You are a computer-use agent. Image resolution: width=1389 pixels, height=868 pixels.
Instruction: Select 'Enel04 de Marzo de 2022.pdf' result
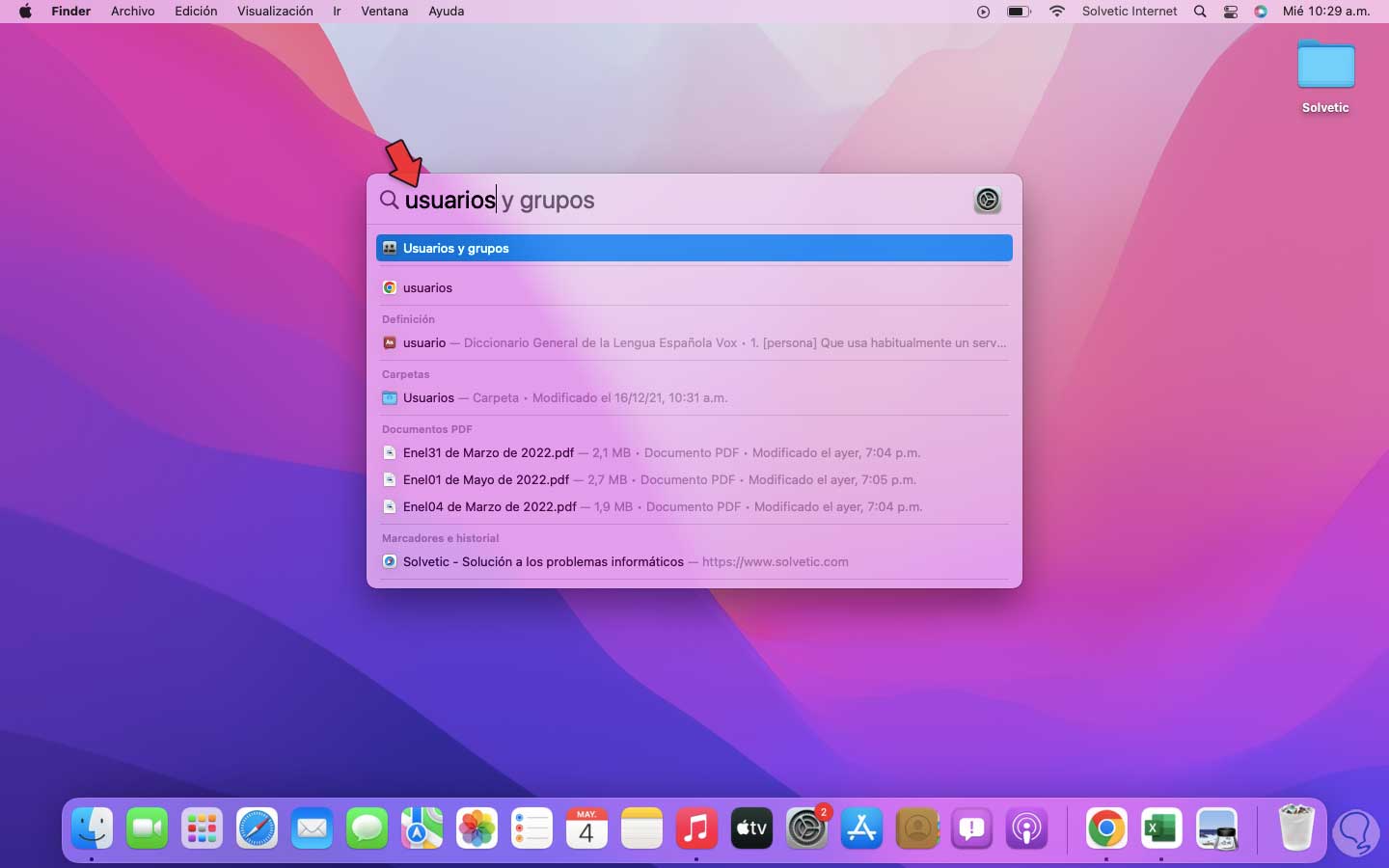694,506
